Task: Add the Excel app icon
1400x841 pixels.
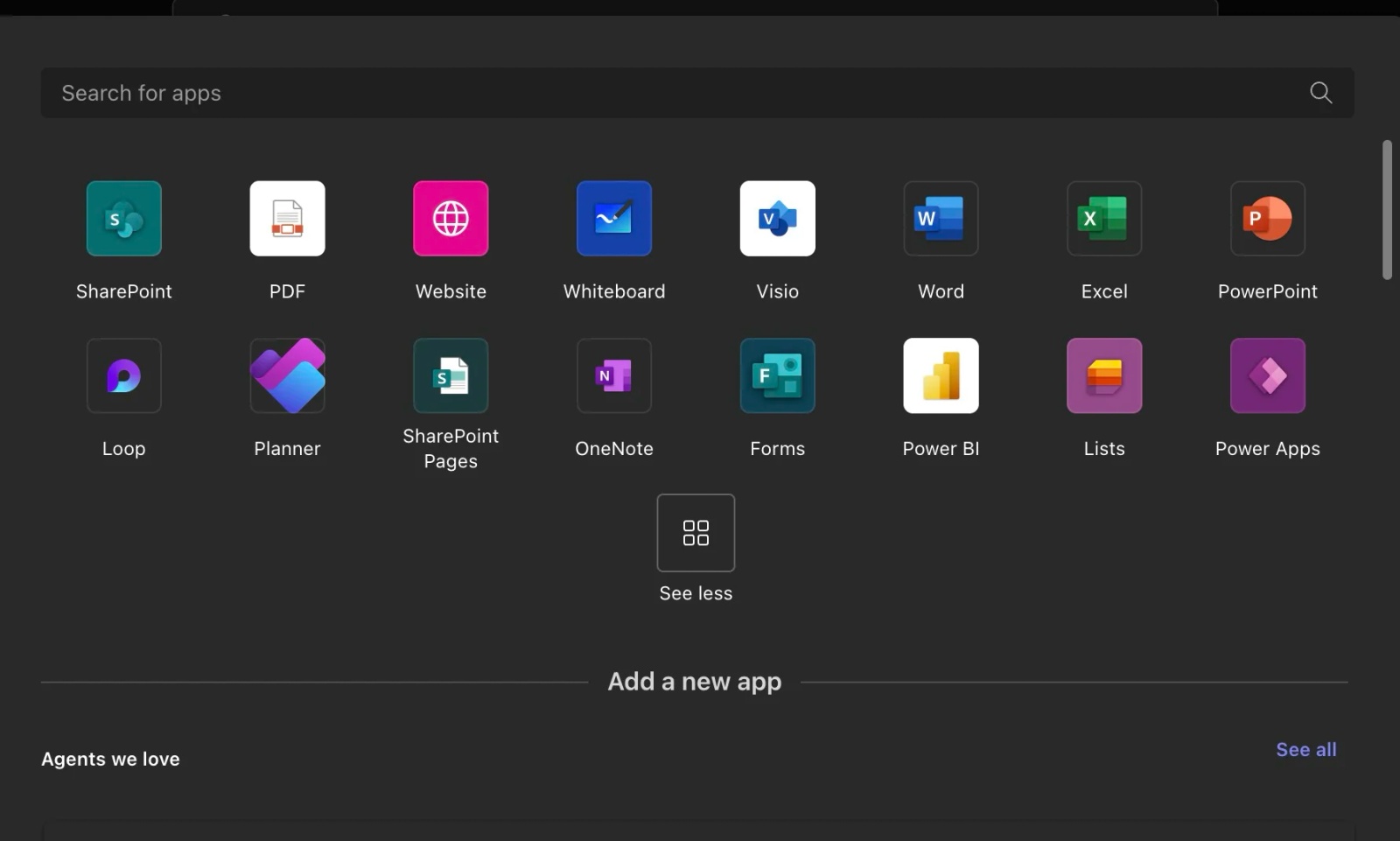Action: [1104, 219]
